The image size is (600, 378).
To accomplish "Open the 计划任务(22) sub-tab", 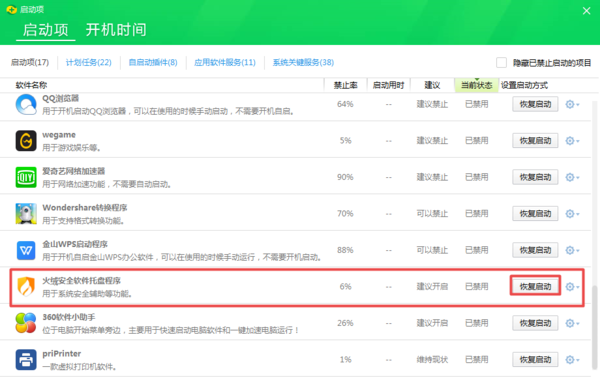I will [88, 62].
